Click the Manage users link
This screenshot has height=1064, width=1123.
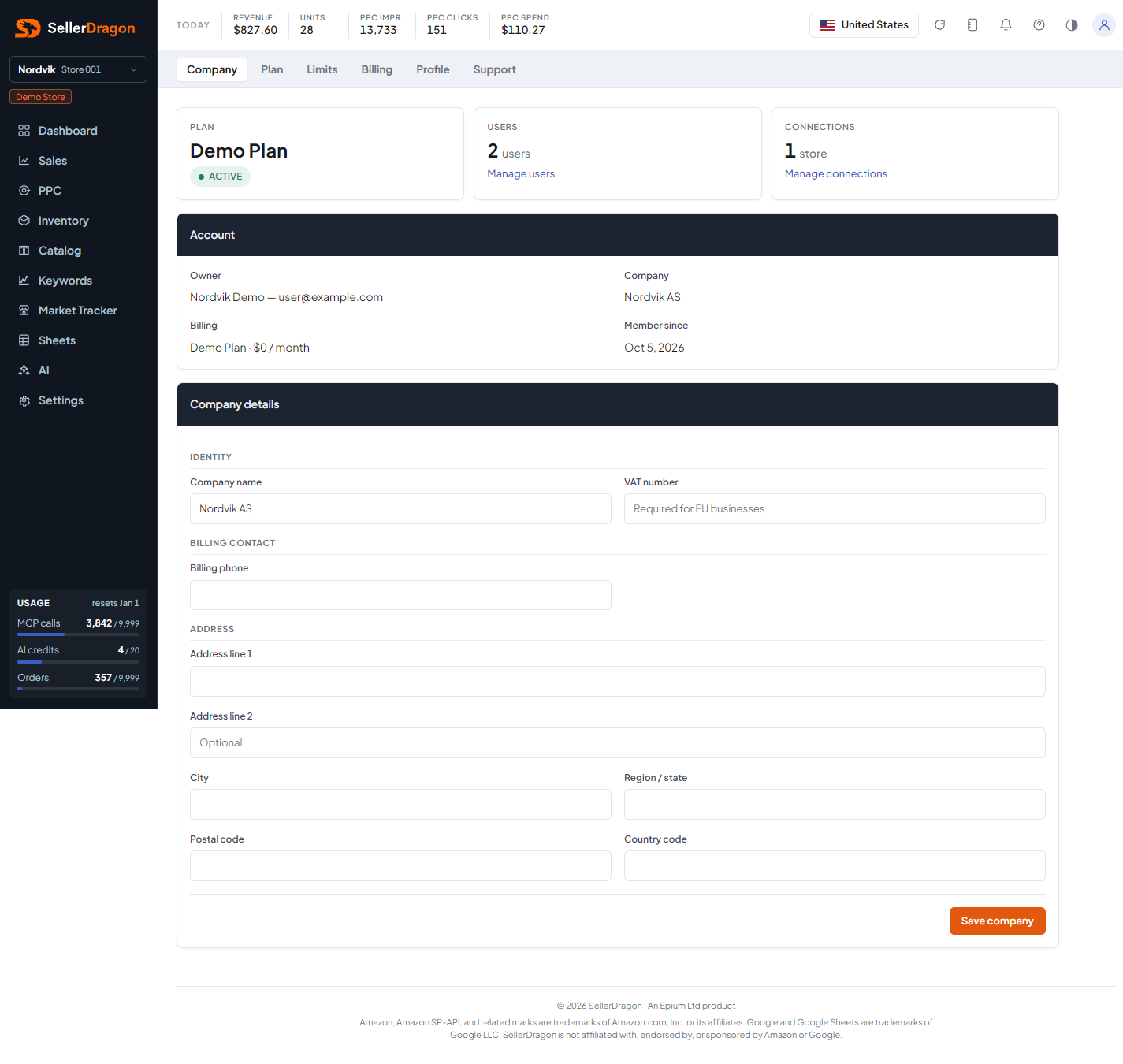click(521, 174)
